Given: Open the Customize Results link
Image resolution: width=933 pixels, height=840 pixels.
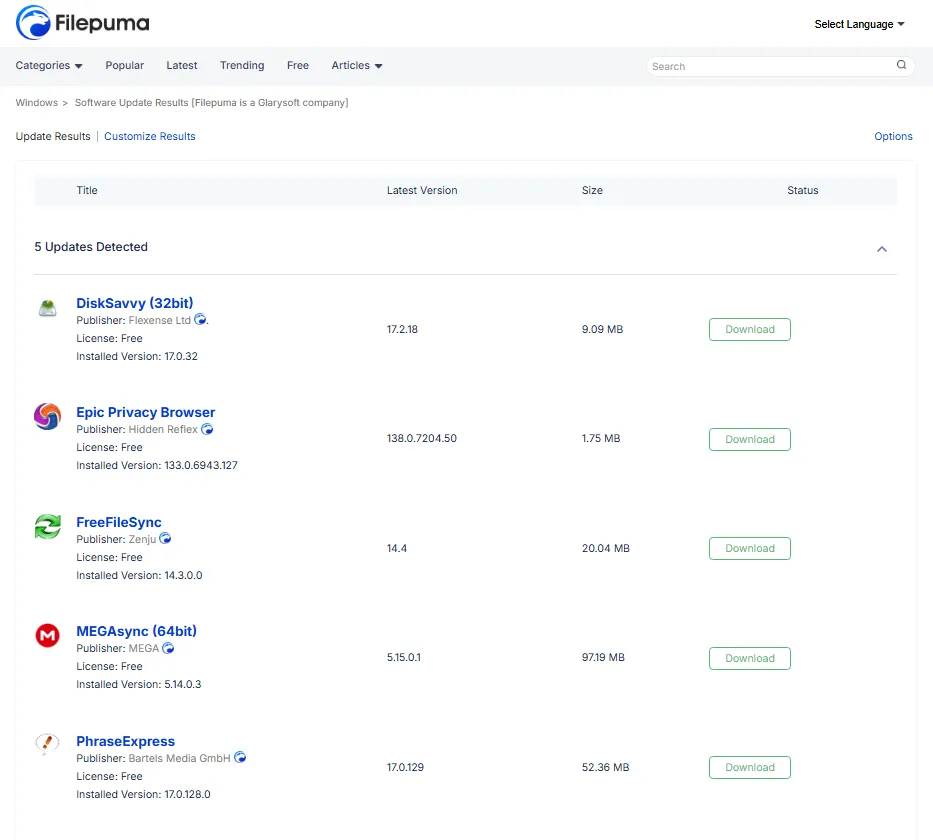Looking at the screenshot, I should (150, 137).
